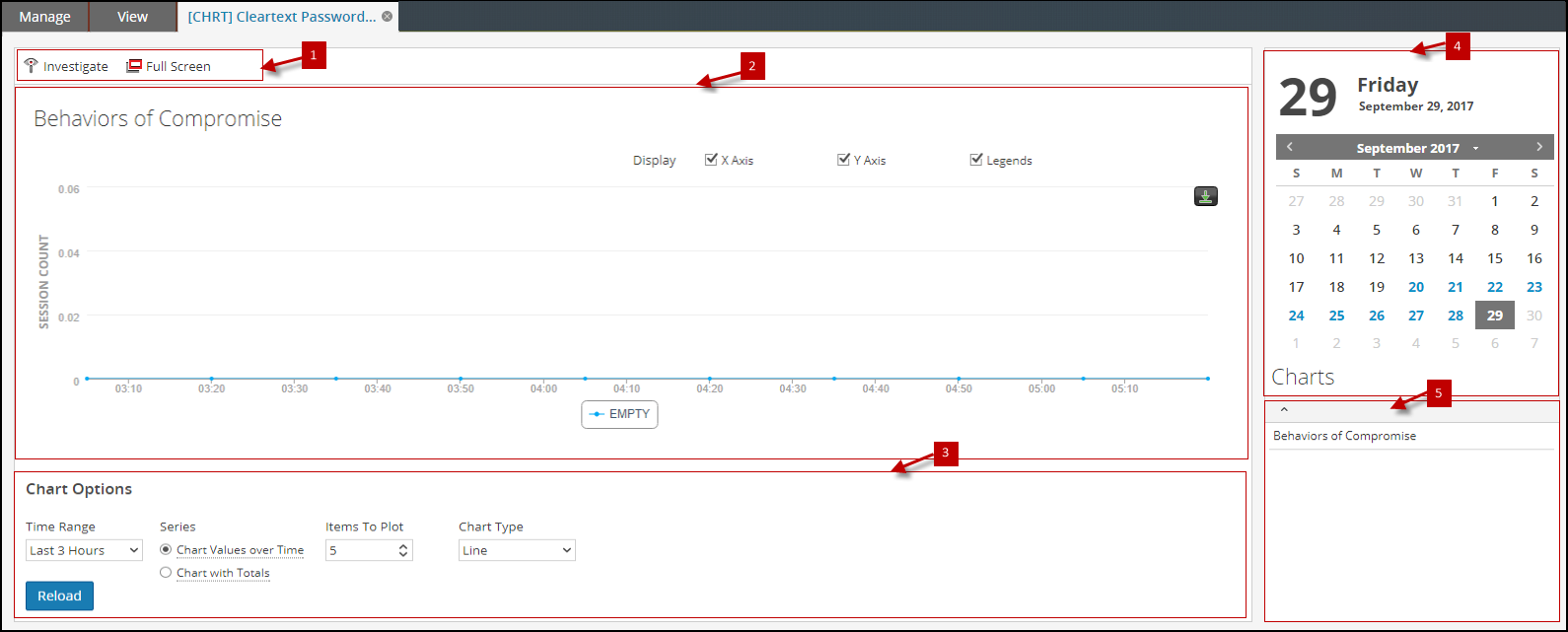Select September 27 in calendar

pyautogui.click(x=1416, y=316)
